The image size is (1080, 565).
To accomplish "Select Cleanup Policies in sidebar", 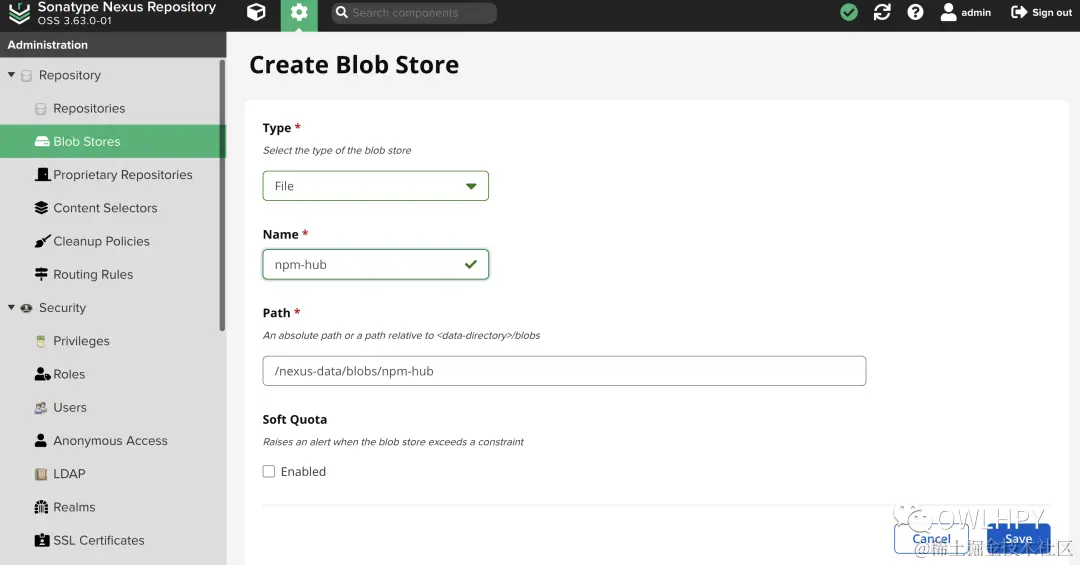I will tap(101, 241).
